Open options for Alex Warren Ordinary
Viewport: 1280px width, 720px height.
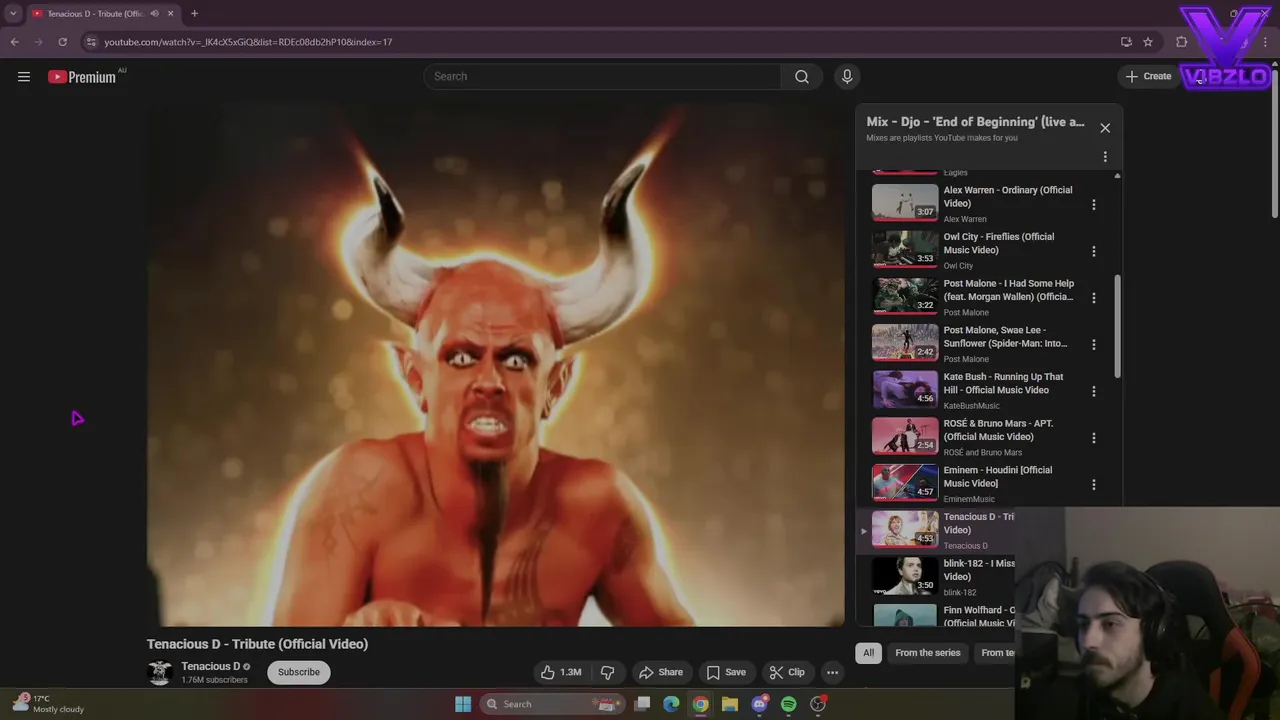coord(1093,204)
